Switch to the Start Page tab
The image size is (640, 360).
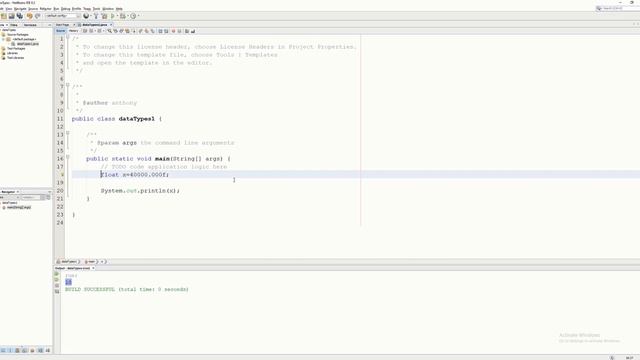click(x=62, y=25)
